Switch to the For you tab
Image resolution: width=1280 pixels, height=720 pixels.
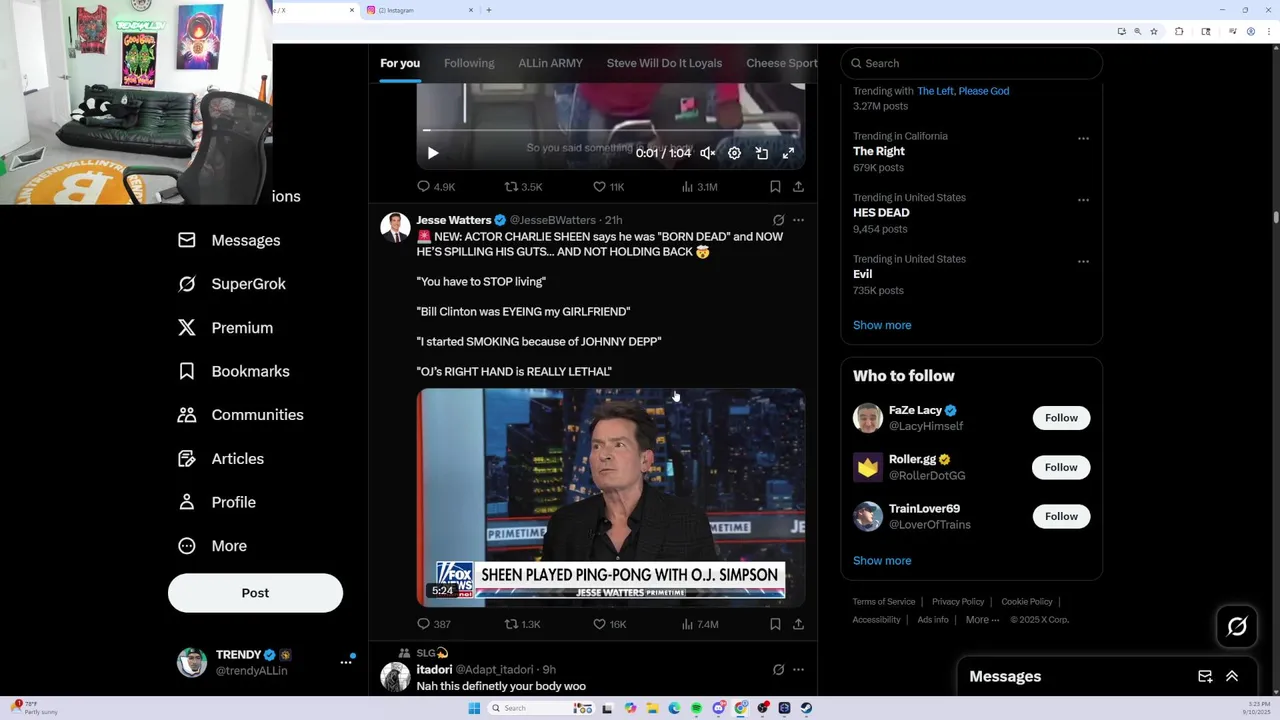400,63
